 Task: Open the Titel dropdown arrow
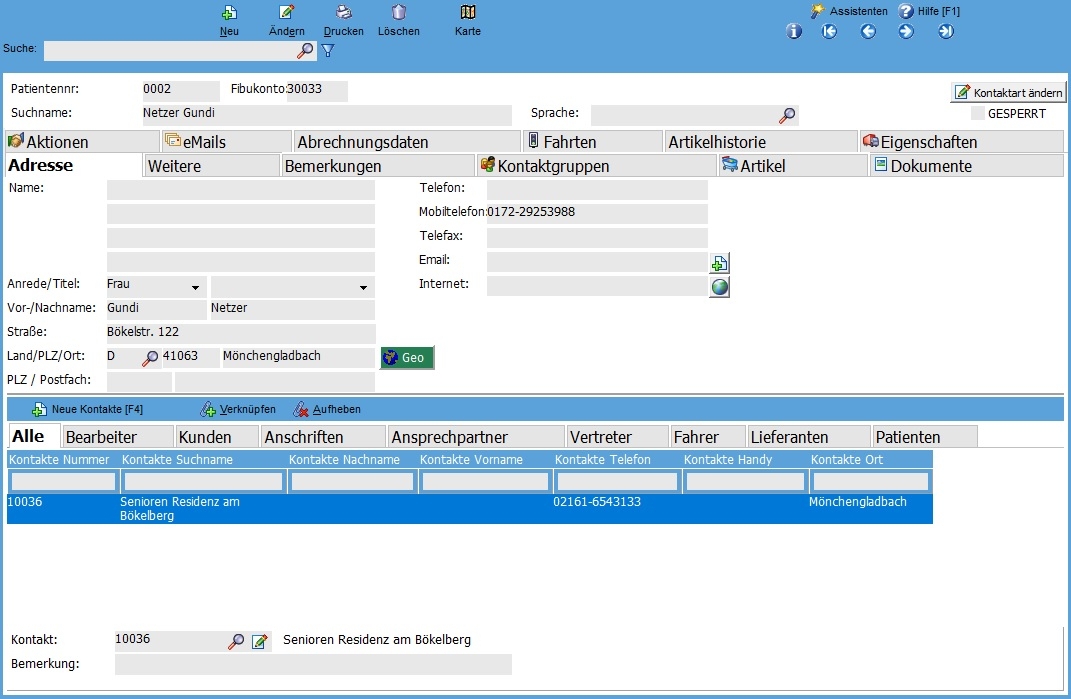pos(363,288)
